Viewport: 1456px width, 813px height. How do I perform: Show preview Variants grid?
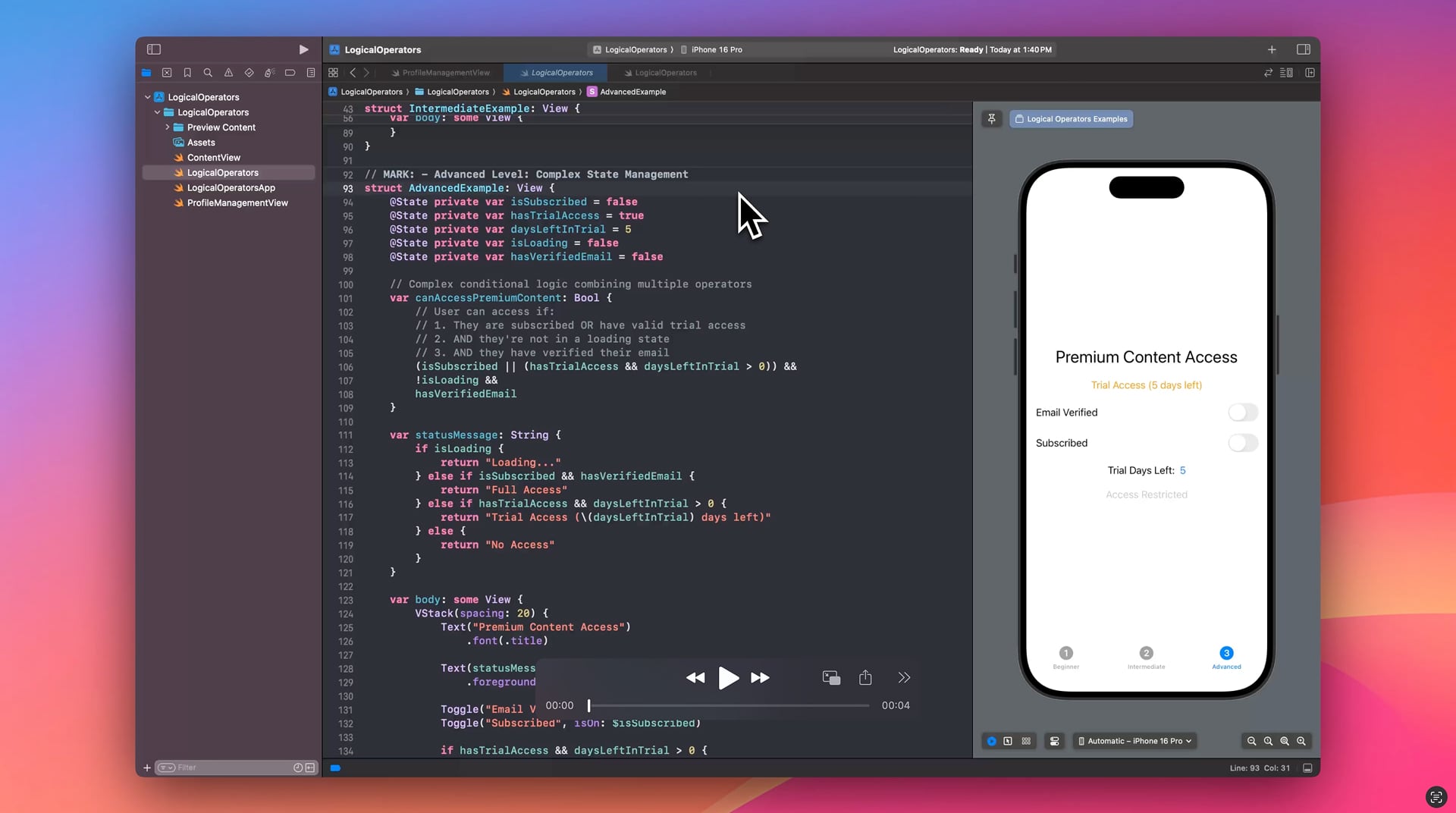click(1026, 741)
